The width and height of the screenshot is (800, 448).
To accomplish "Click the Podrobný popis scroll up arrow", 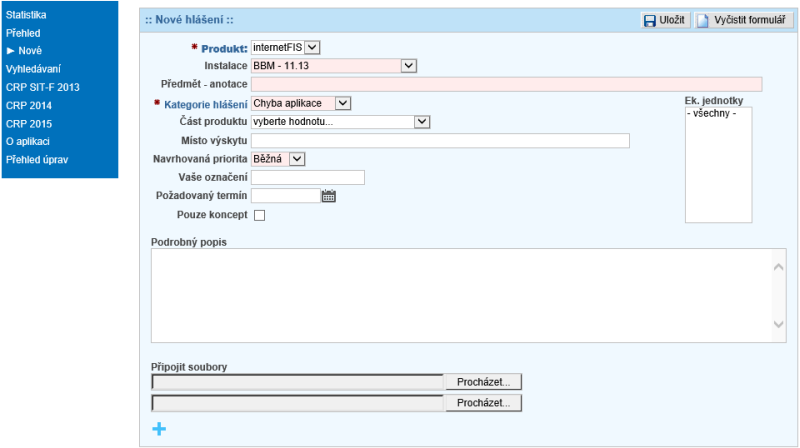I will pos(779,267).
